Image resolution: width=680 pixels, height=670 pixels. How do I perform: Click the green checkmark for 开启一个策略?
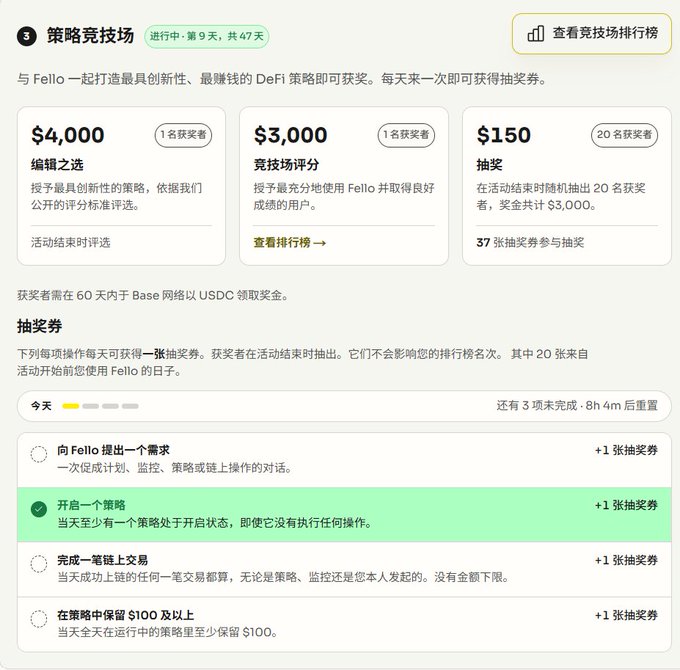[39, 509]
